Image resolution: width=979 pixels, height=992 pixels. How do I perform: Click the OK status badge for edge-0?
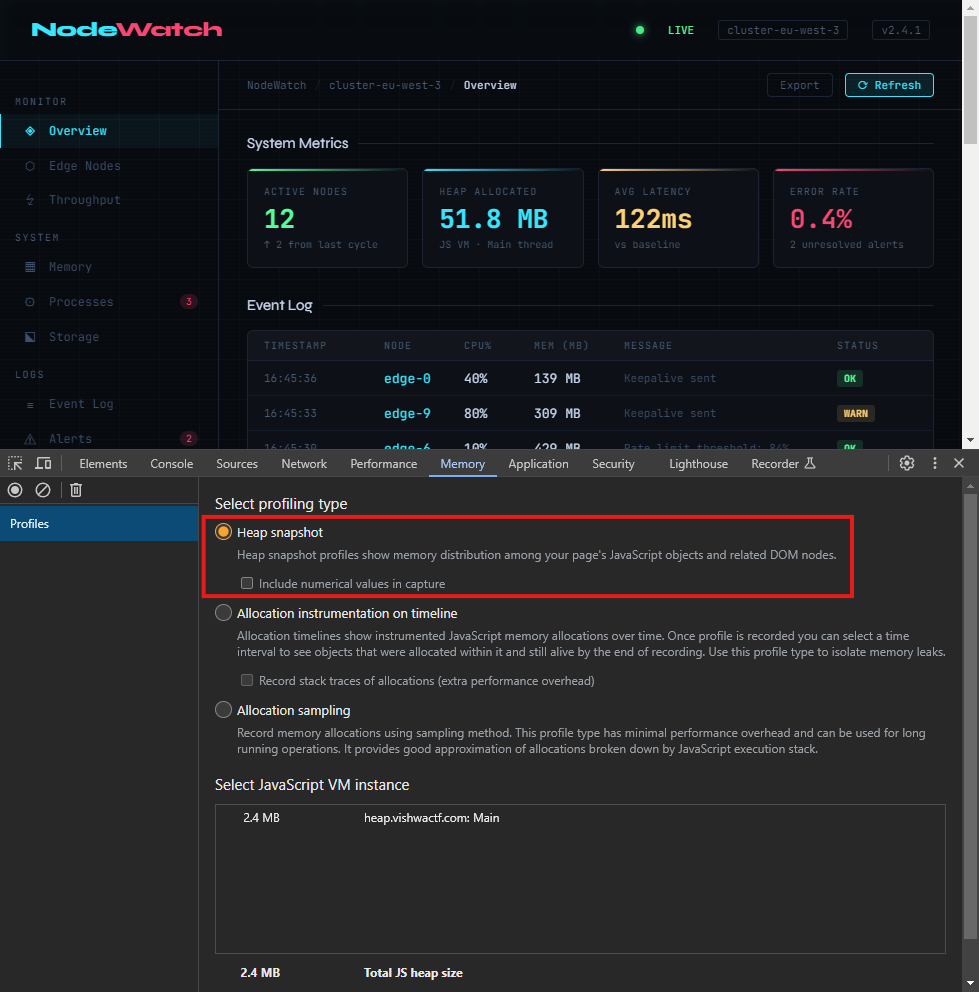[849, 378]
